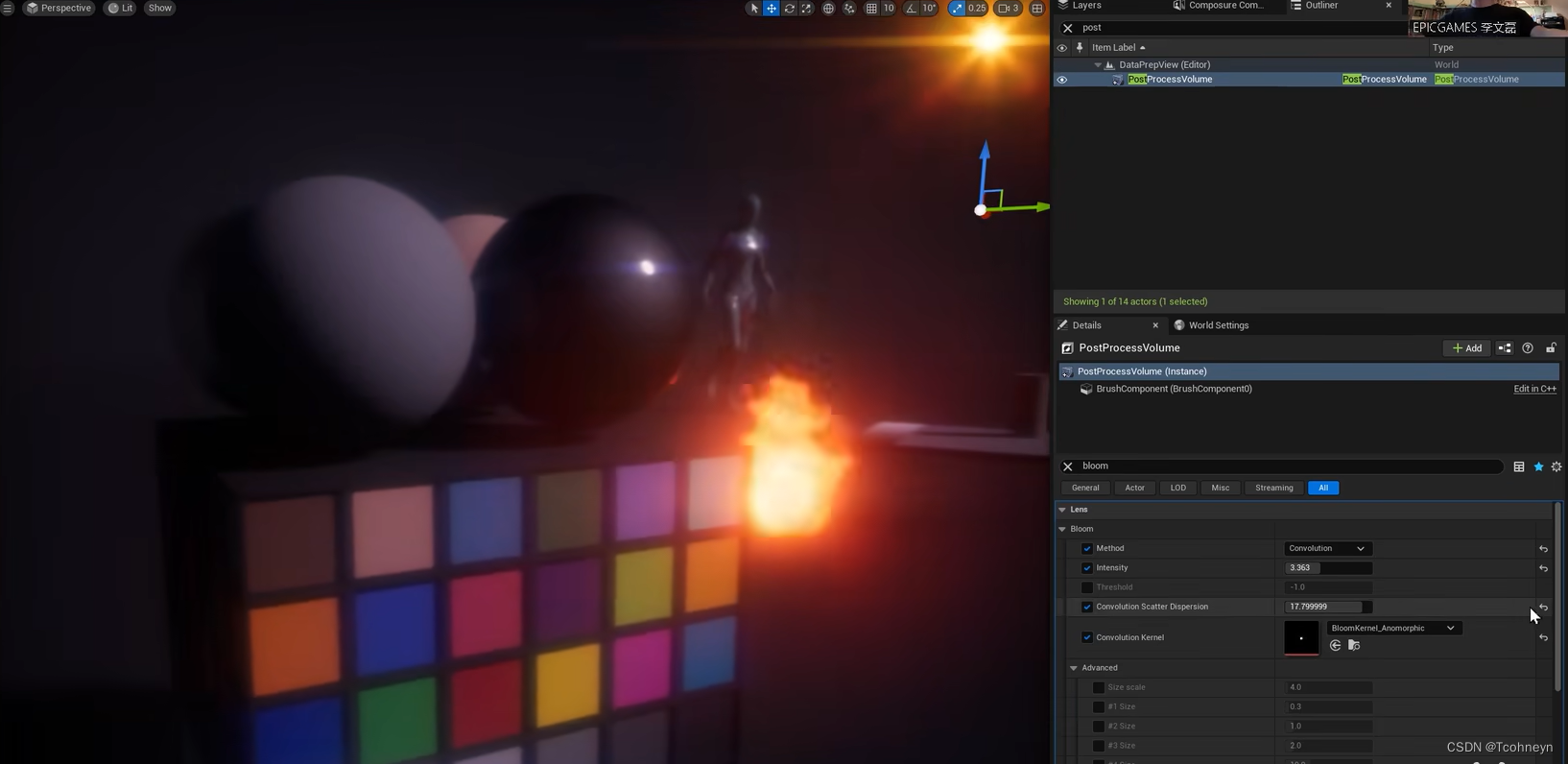Click the viewport layout maximize icon

coord(1037,9)
